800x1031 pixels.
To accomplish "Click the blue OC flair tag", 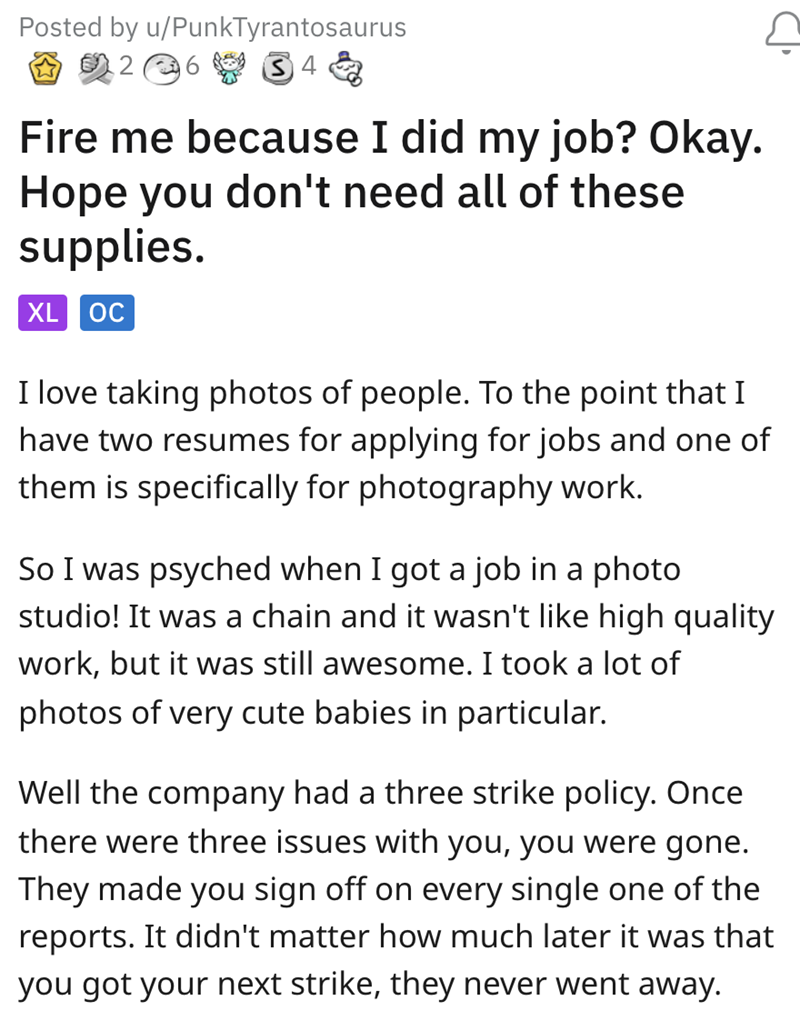I will tap(107, 313).
